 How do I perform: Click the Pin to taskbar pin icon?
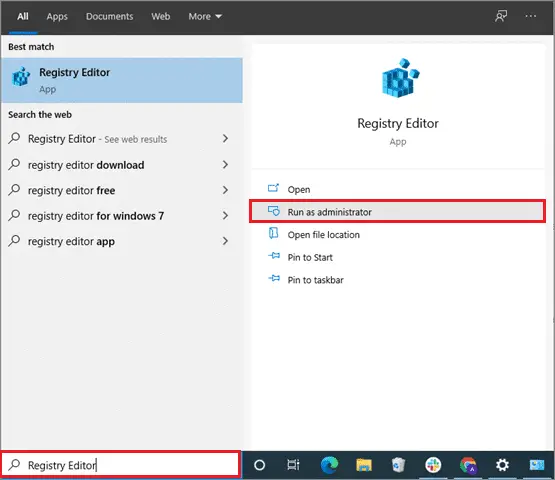[274, 279]
